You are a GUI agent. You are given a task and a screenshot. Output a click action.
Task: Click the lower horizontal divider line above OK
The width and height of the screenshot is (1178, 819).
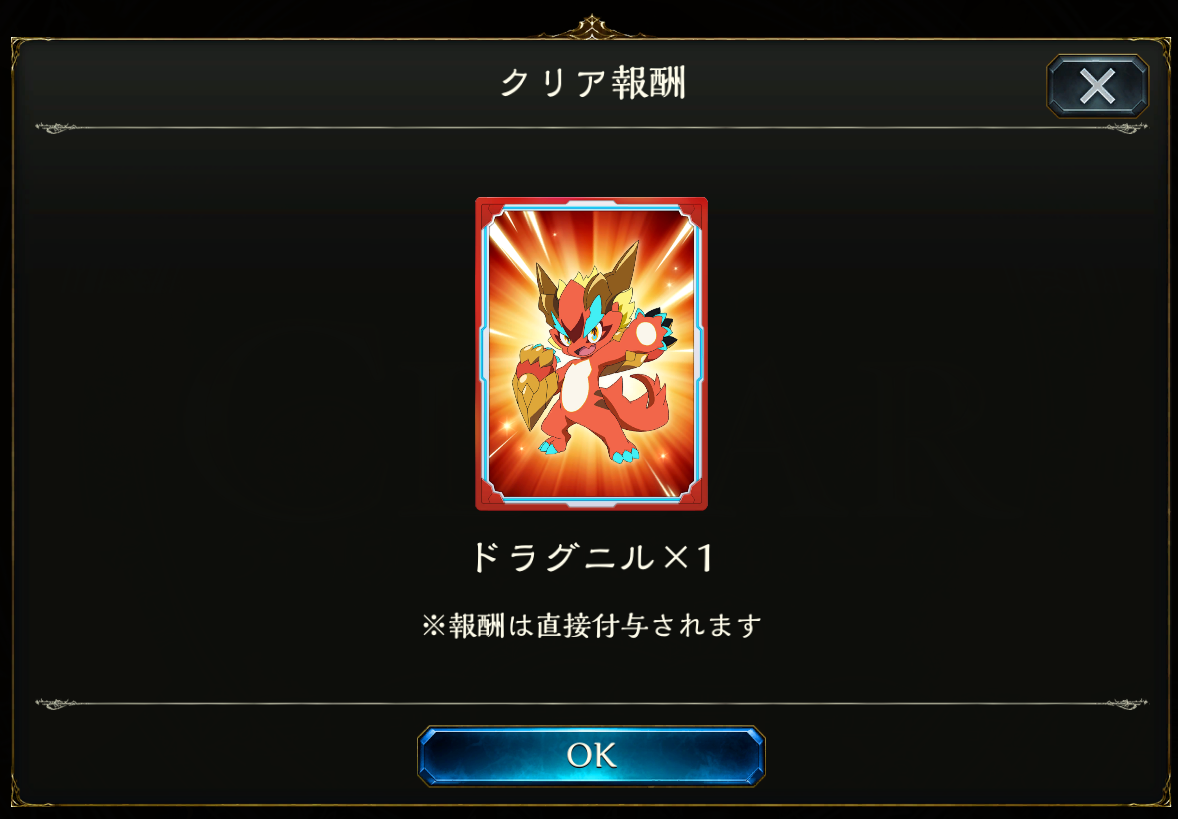pyautogui.click(x=591, y=703)
